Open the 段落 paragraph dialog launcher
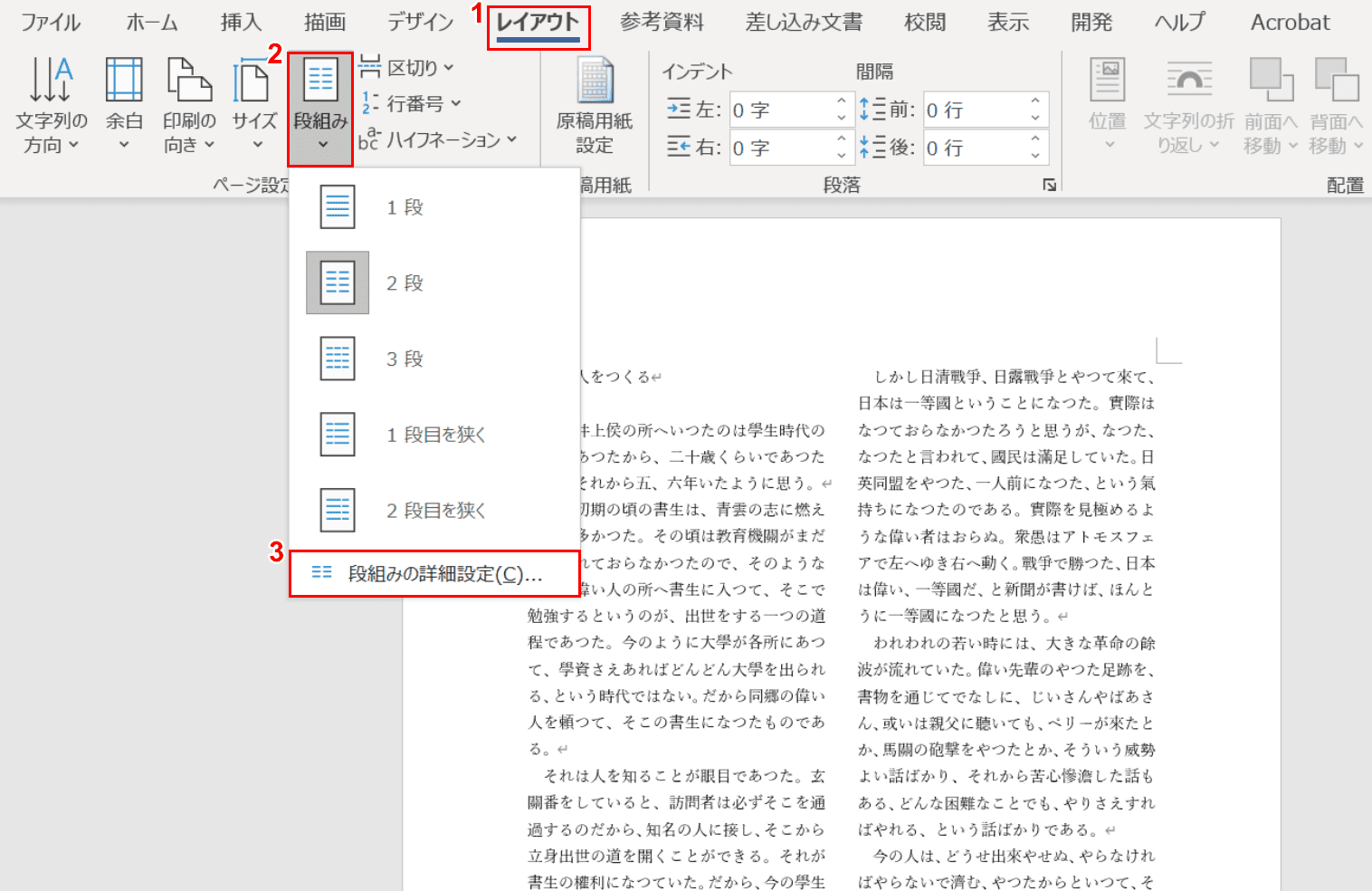This screenshot has height=891, width=1372. click(x=1049, y=185)
